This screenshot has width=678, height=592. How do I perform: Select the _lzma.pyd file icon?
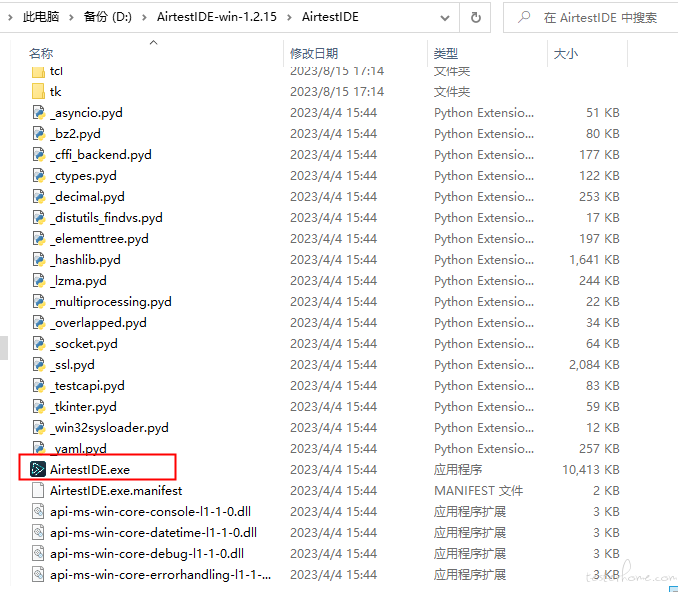click(x=38, y=281)
